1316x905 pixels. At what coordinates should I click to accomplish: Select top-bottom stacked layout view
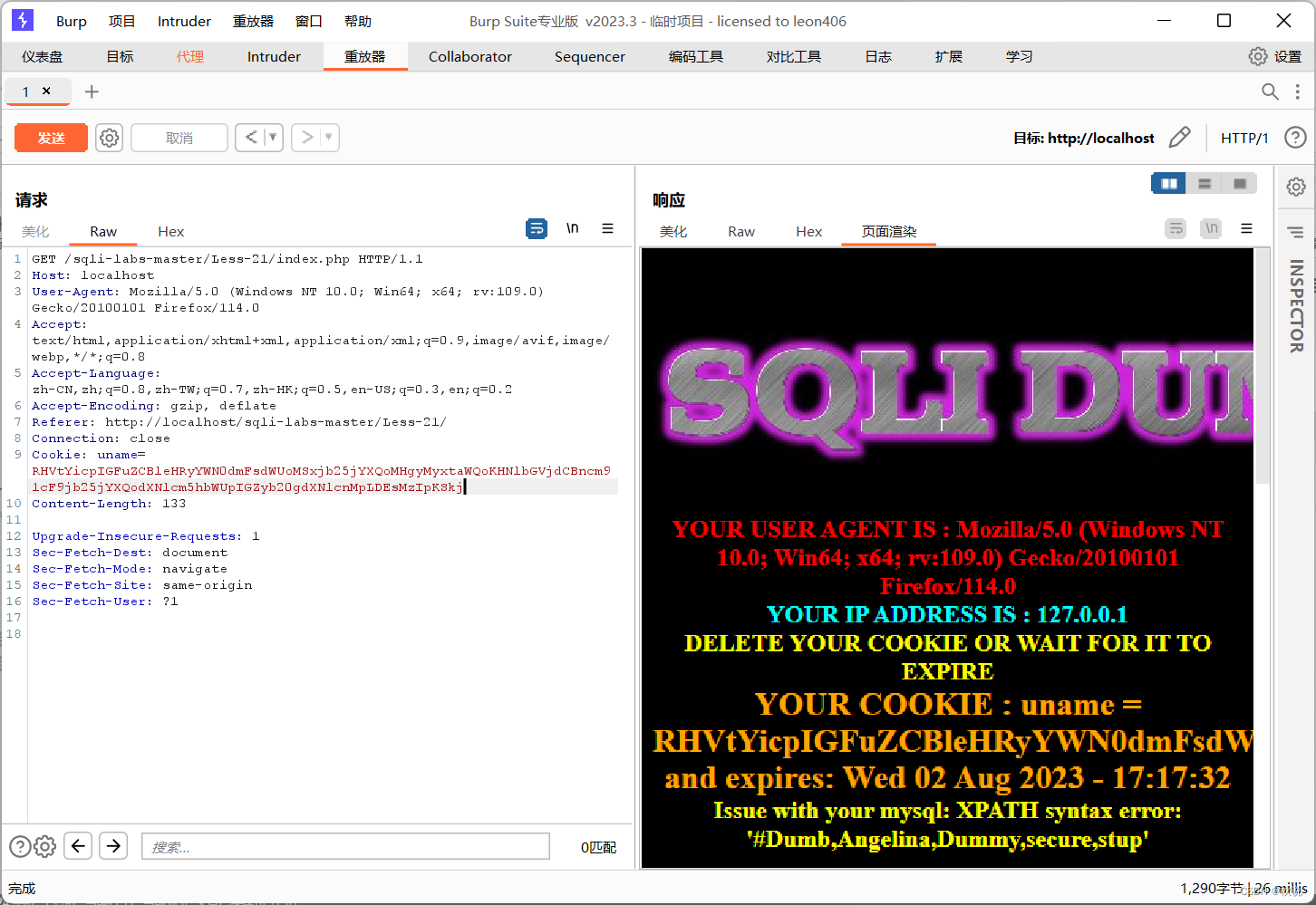click(1205, 184)
